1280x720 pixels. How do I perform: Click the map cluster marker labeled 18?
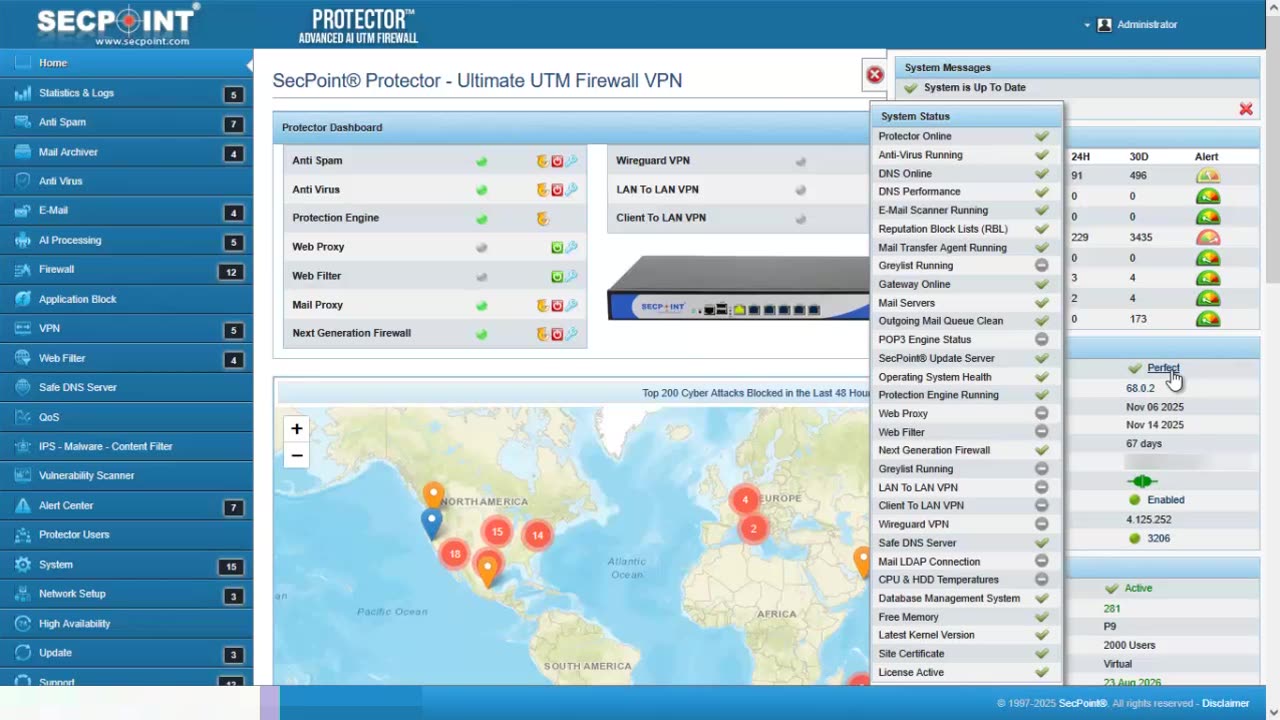(x=455, y=553)
